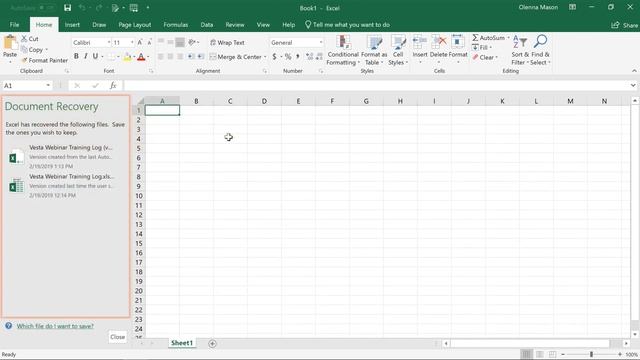Click the Insert Function fx icon
Screen dimensions: 640x360
tap(113, 85)
